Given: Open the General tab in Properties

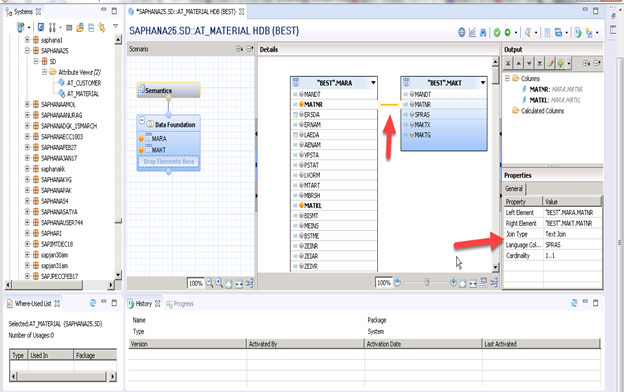Looking at the screenshot, I should pos(514,189).
